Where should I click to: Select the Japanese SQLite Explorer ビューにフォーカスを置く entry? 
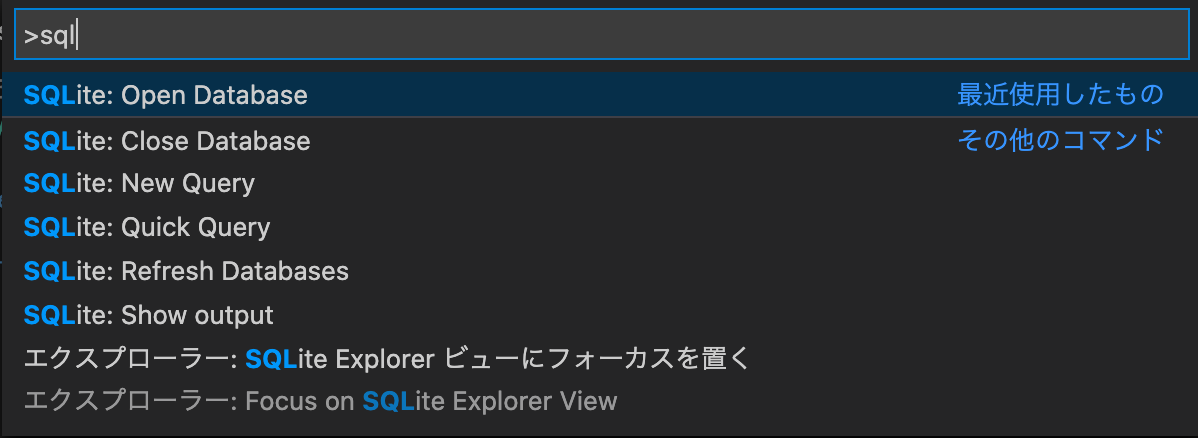(599, 359)
